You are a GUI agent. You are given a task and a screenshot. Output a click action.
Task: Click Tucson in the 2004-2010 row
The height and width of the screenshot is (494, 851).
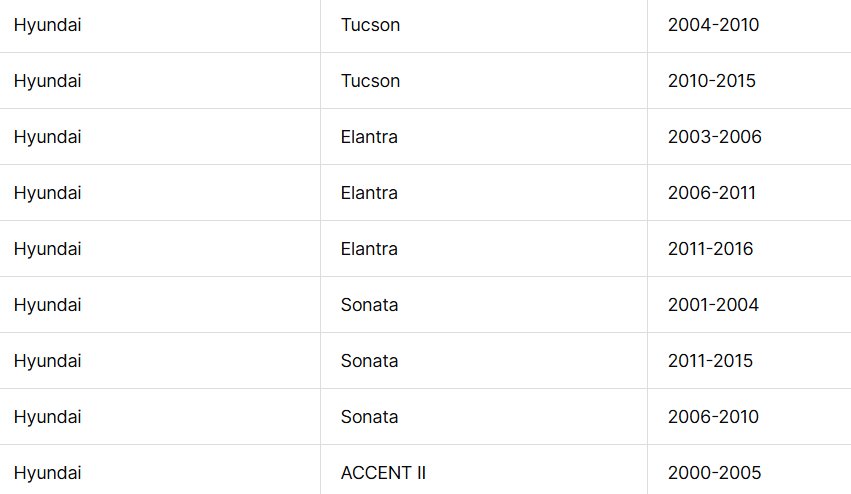370,25
